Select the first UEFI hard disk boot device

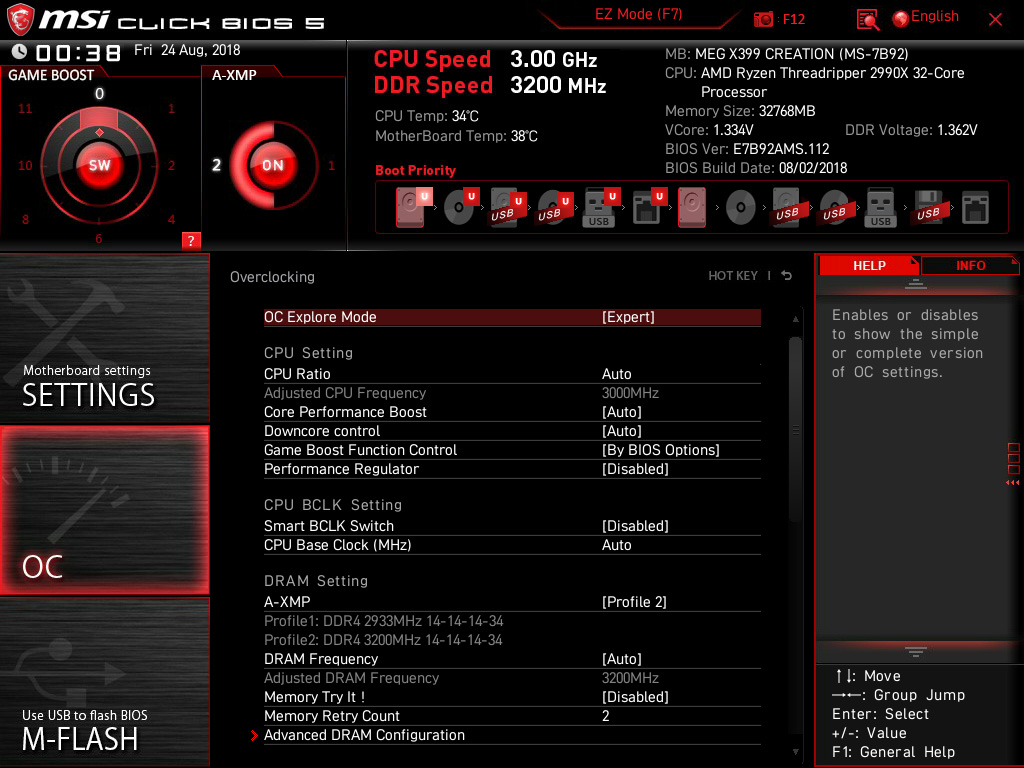(x=411, y=208)
